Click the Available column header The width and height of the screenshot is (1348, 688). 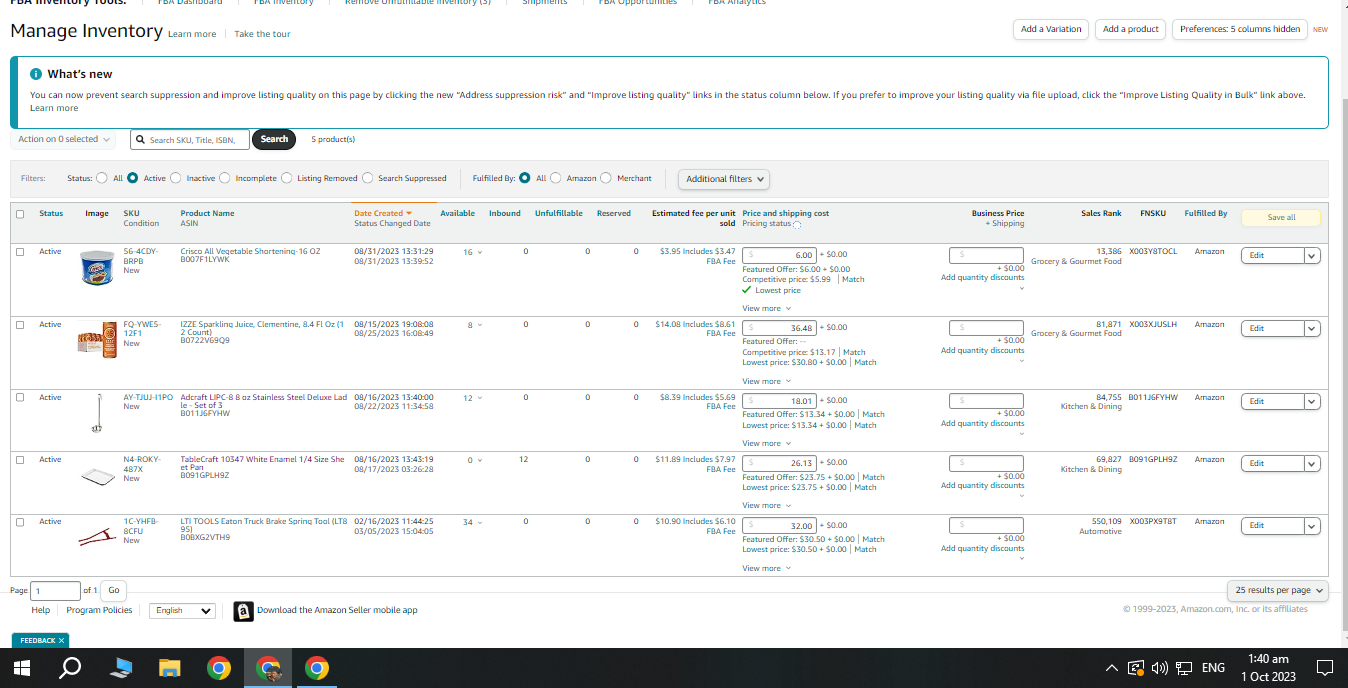coord(457,213)
